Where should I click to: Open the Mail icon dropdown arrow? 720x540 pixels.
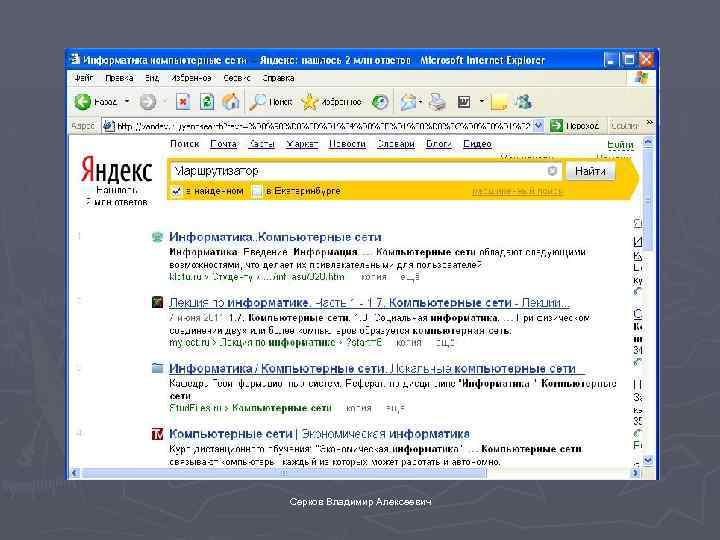(x=420, y=102)
